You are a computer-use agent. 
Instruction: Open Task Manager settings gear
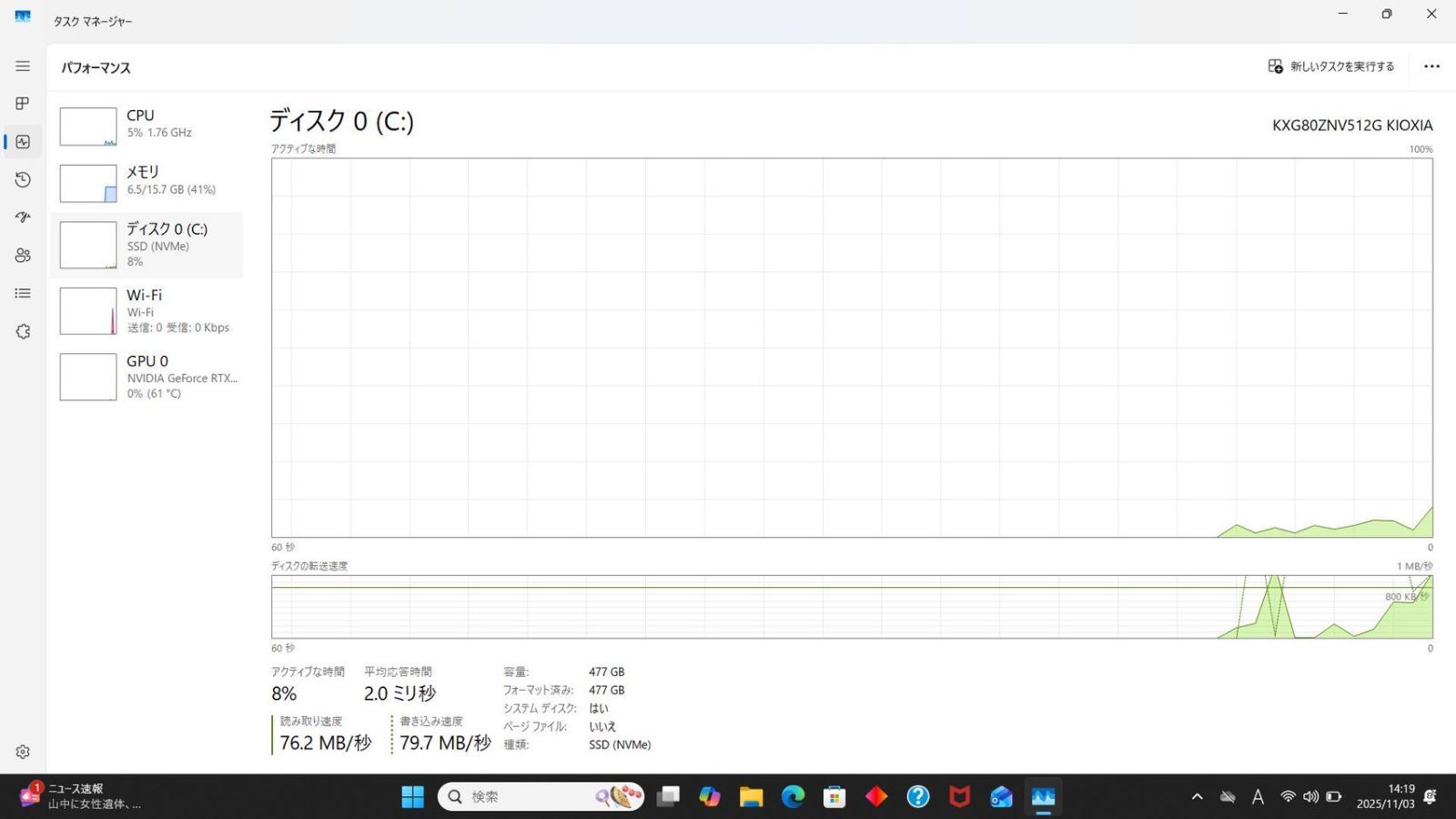click(x=23, y=752)
